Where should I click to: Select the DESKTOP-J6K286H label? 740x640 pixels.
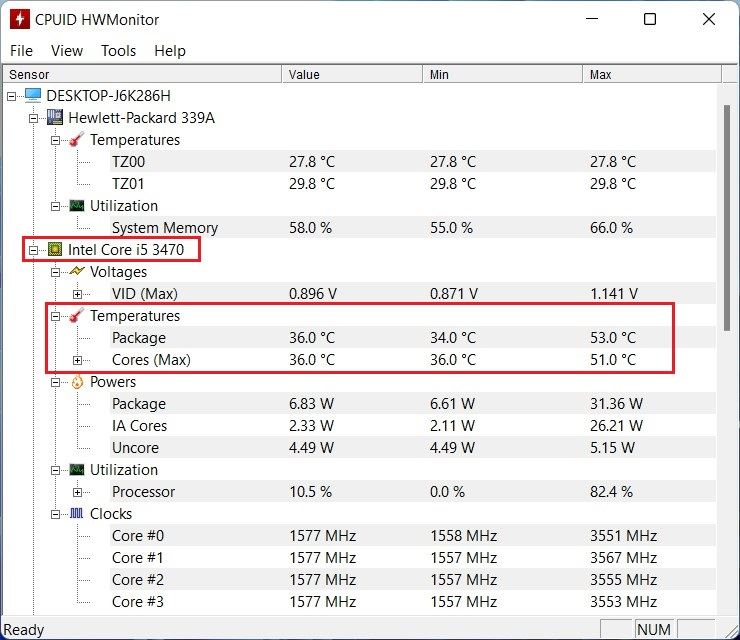click(108, 96)
